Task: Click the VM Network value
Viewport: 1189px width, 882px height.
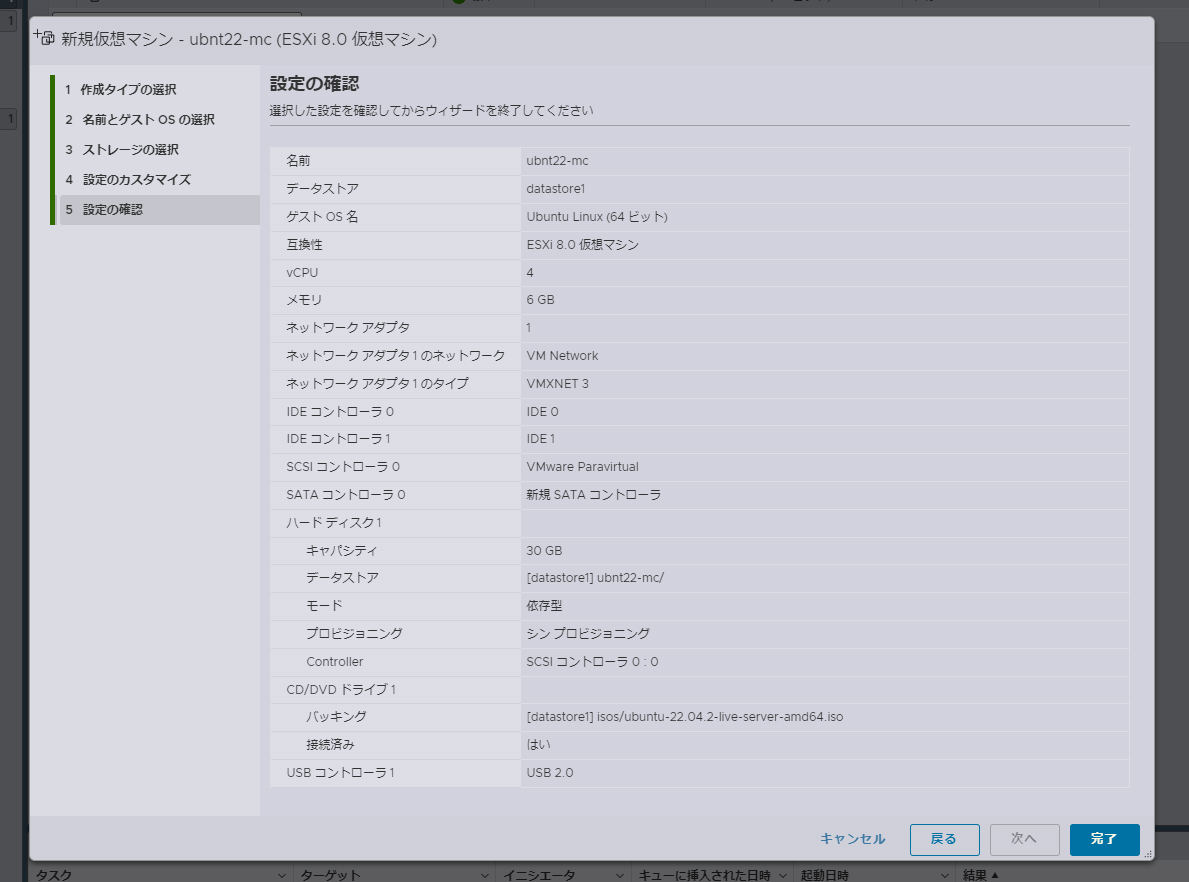Action: click(562, 356)
